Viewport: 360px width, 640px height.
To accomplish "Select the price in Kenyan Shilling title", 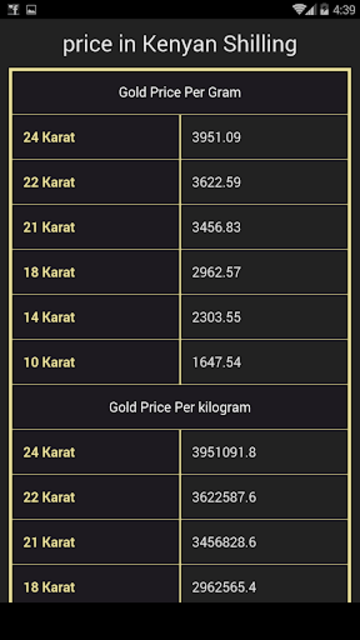I will [x=180, y=44].
